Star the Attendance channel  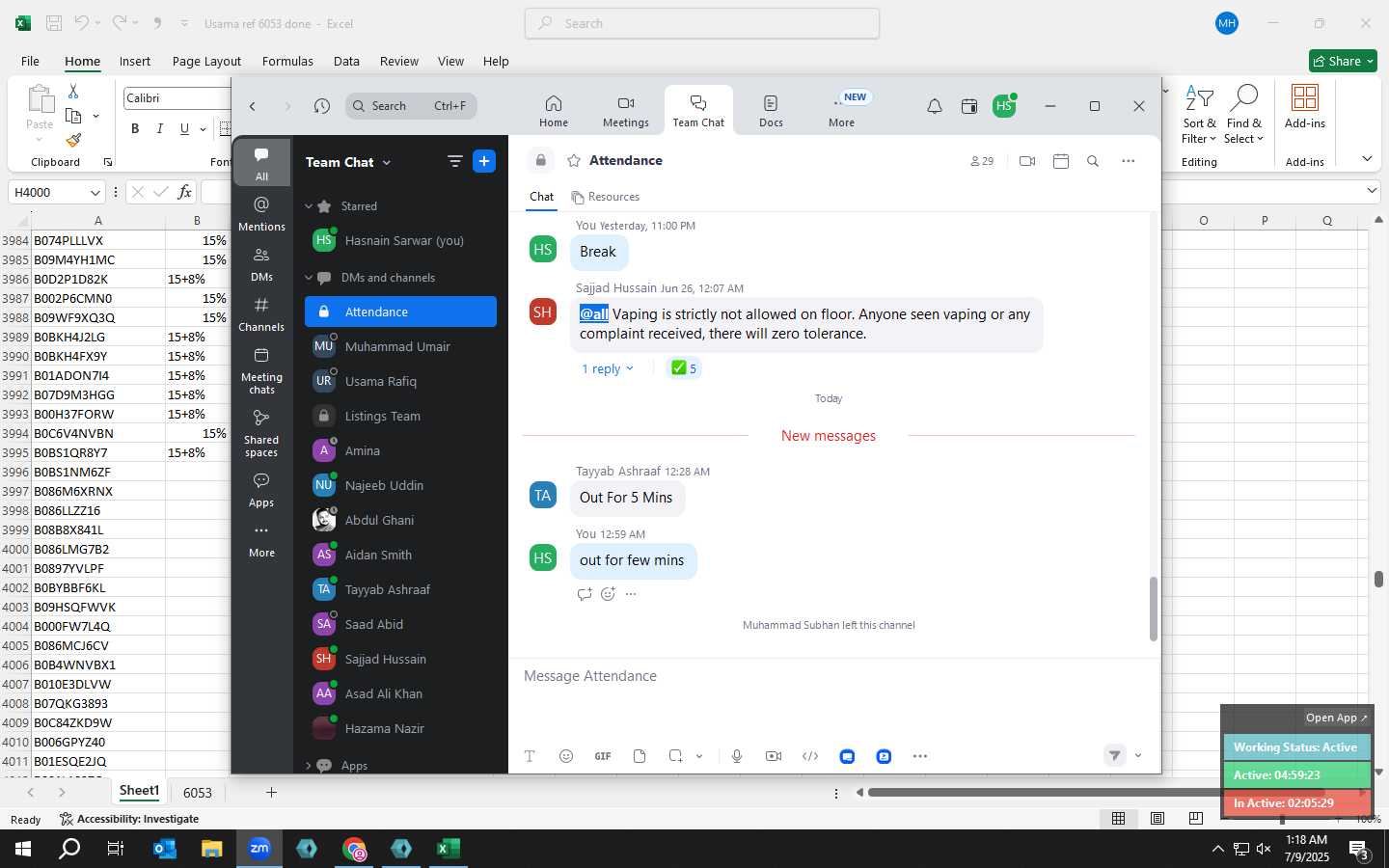click(x=574, y=161)
